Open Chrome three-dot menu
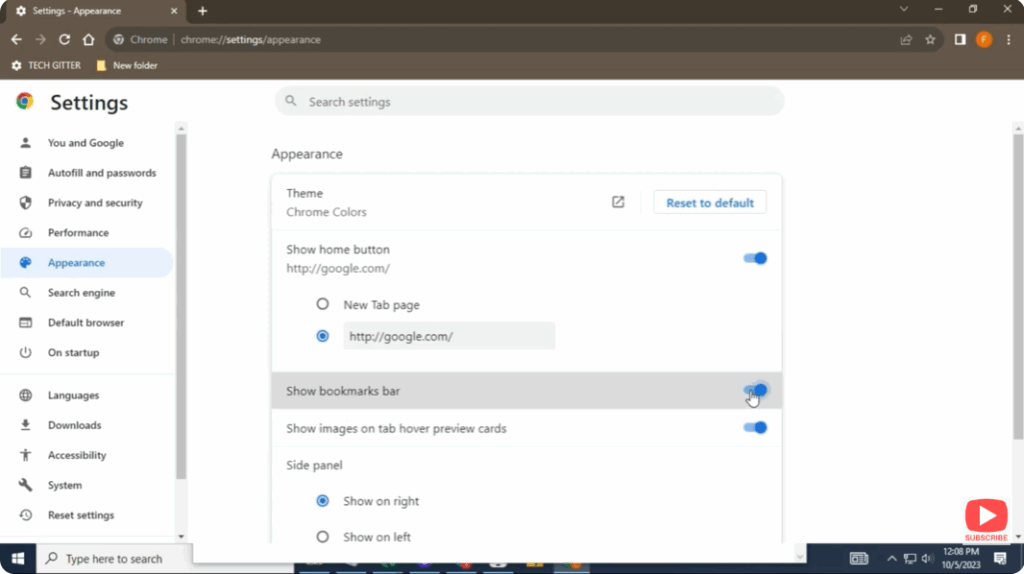 click(x=1008, y=40)
